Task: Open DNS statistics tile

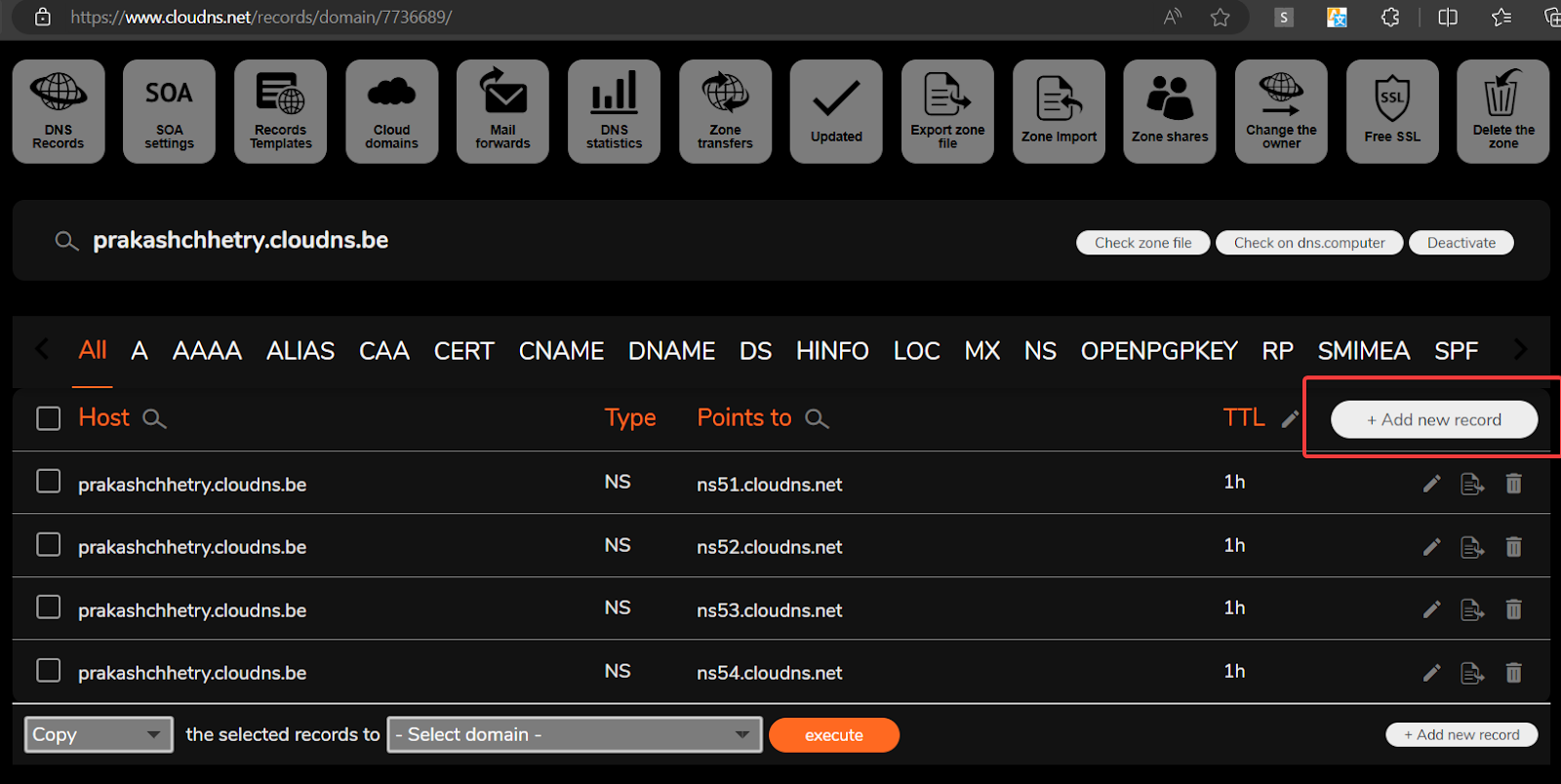Action: [x=614, y=111]
